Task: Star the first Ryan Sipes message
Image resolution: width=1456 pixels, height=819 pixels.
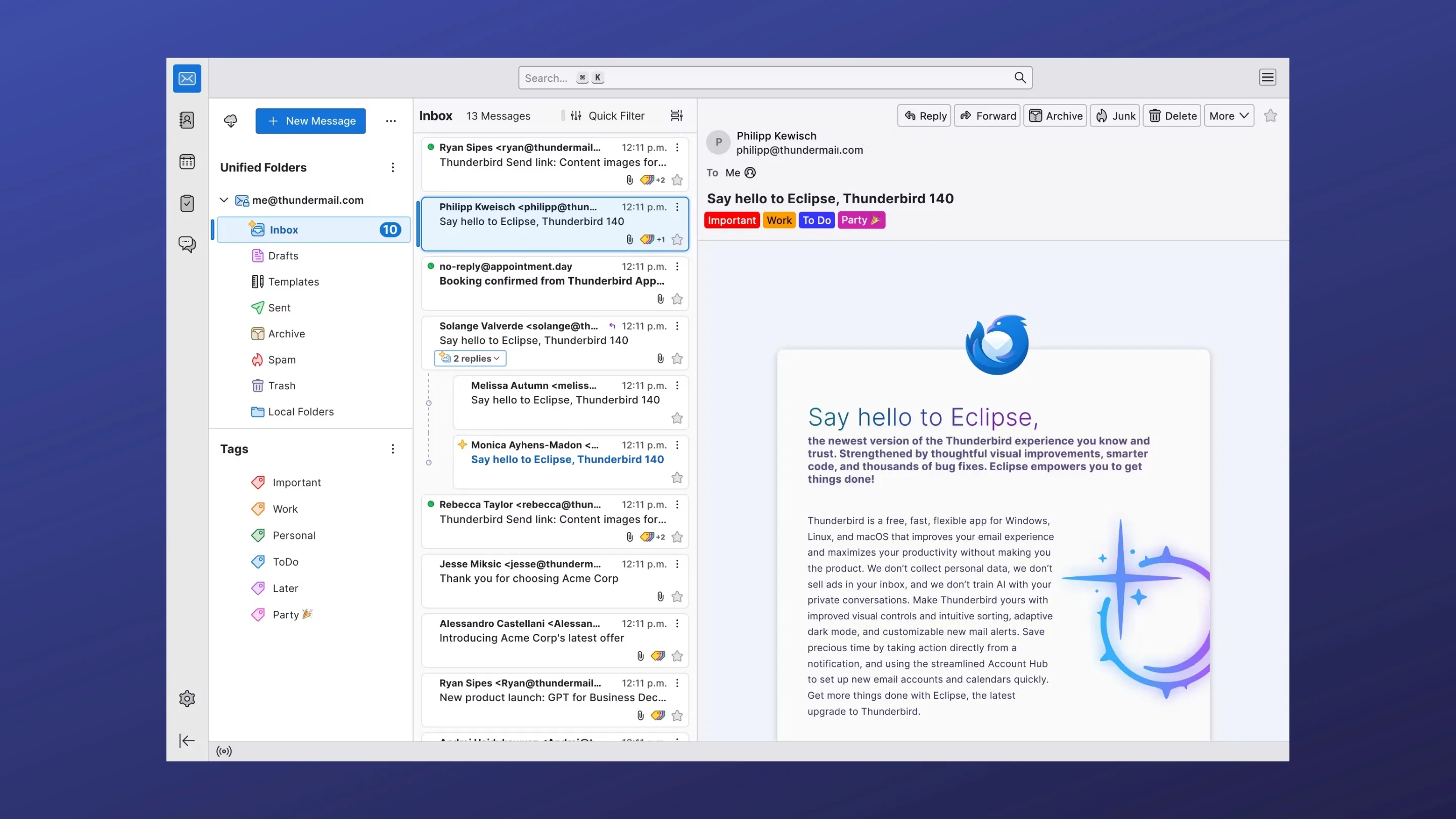Action: point(677,180)
